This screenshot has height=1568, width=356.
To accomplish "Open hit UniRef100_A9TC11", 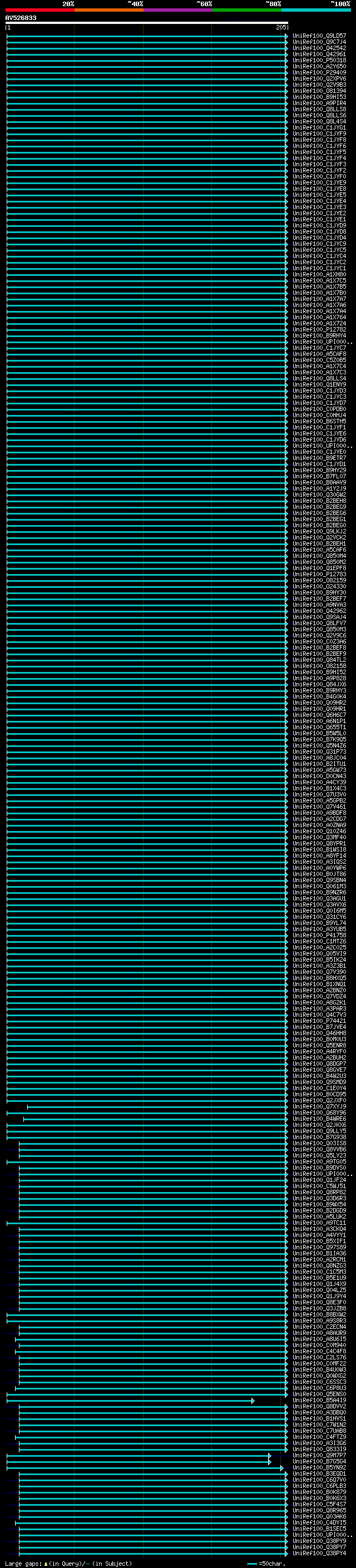I will point(319,1222).
